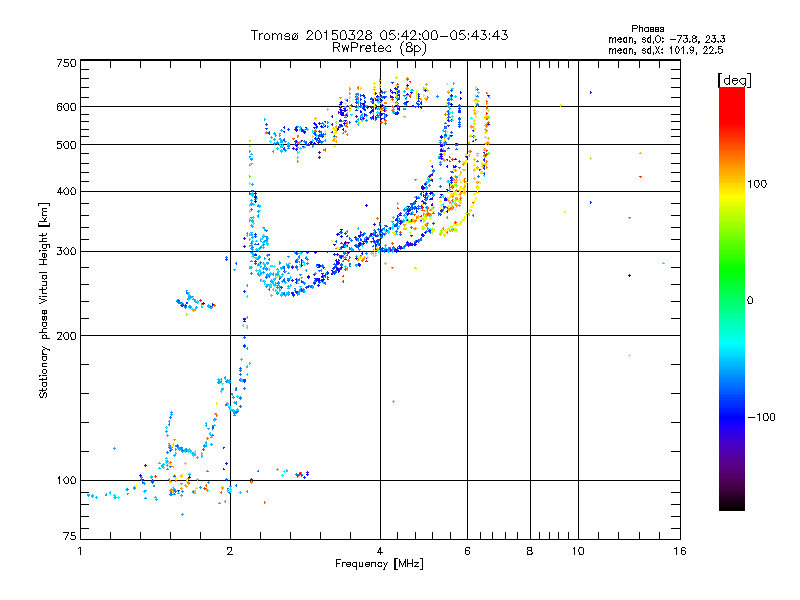Click the '-100' colorbar tick label
The height and width of the screenshot is (600, 800).
pos(761,417)
